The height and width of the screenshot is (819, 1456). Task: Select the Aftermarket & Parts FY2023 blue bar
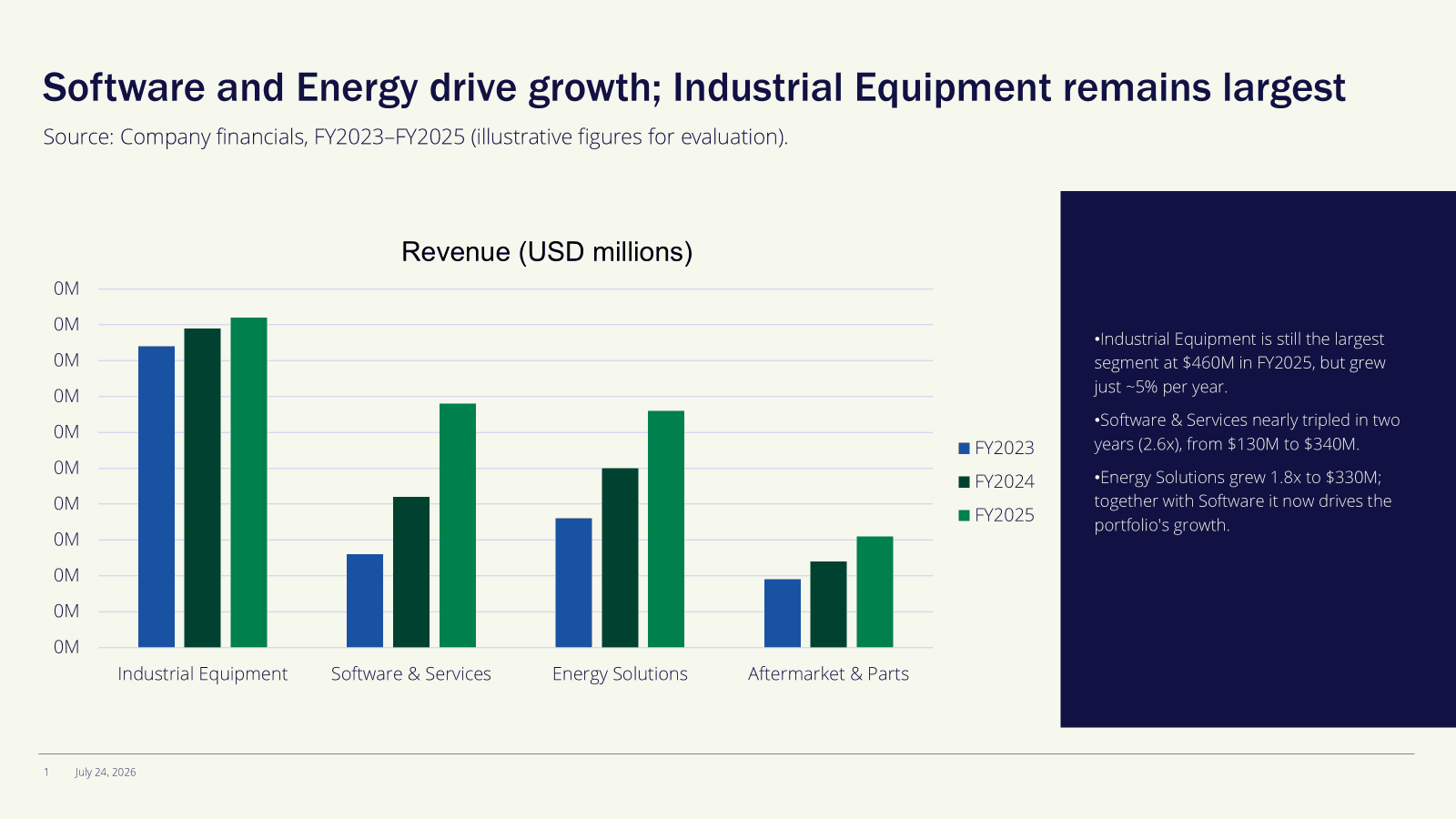(783, 613)
